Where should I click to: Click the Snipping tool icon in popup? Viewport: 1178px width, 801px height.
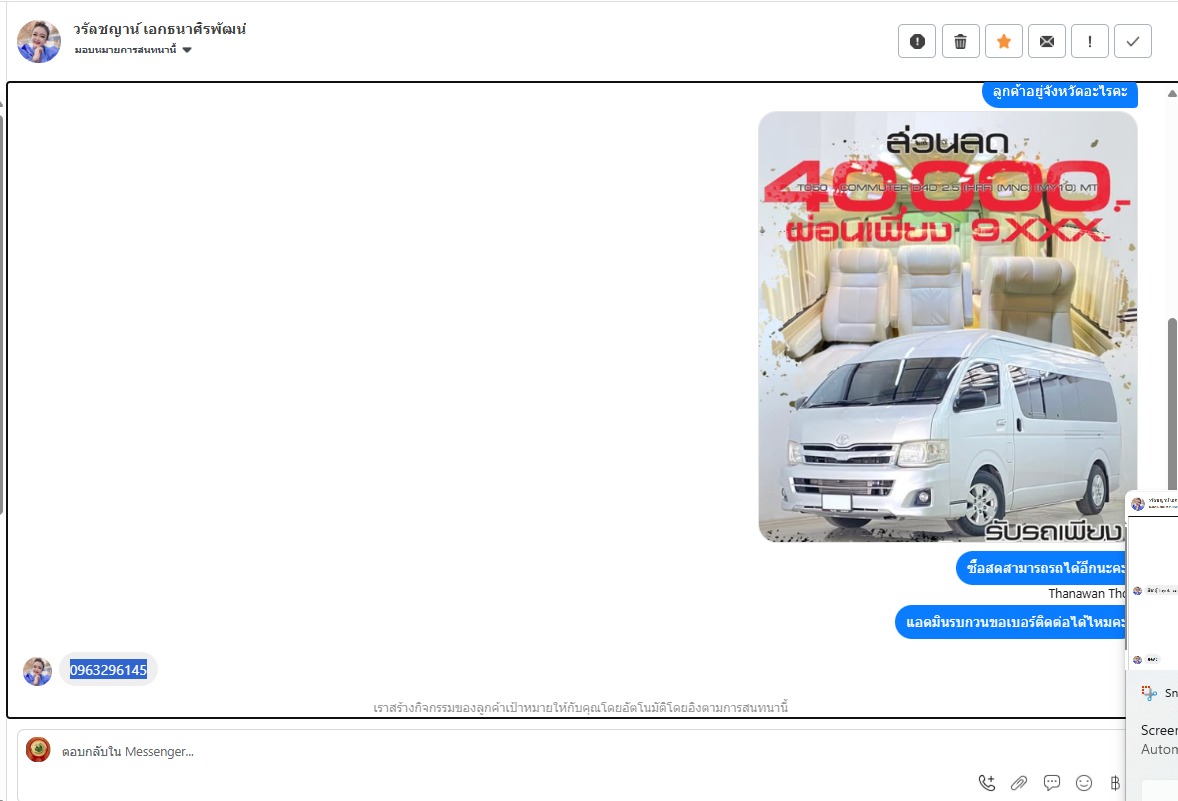[1149, 693]
